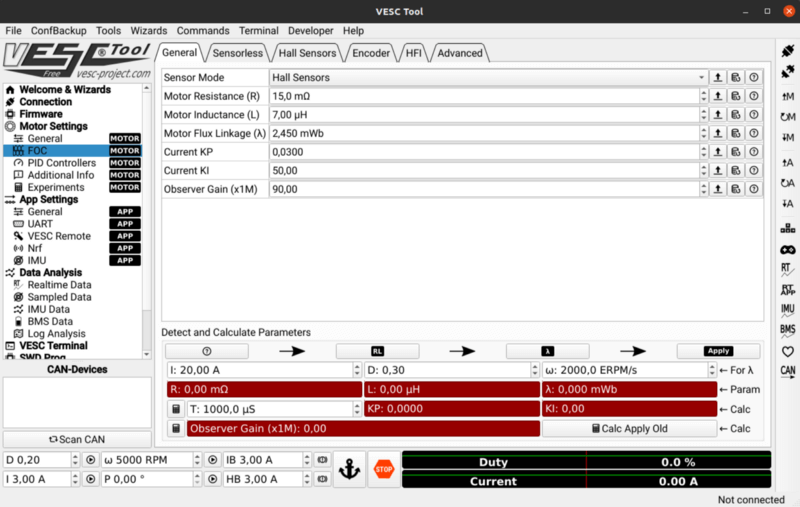Open Realtime Data in sidebar
800x507 pixels.
click(59, 285)
